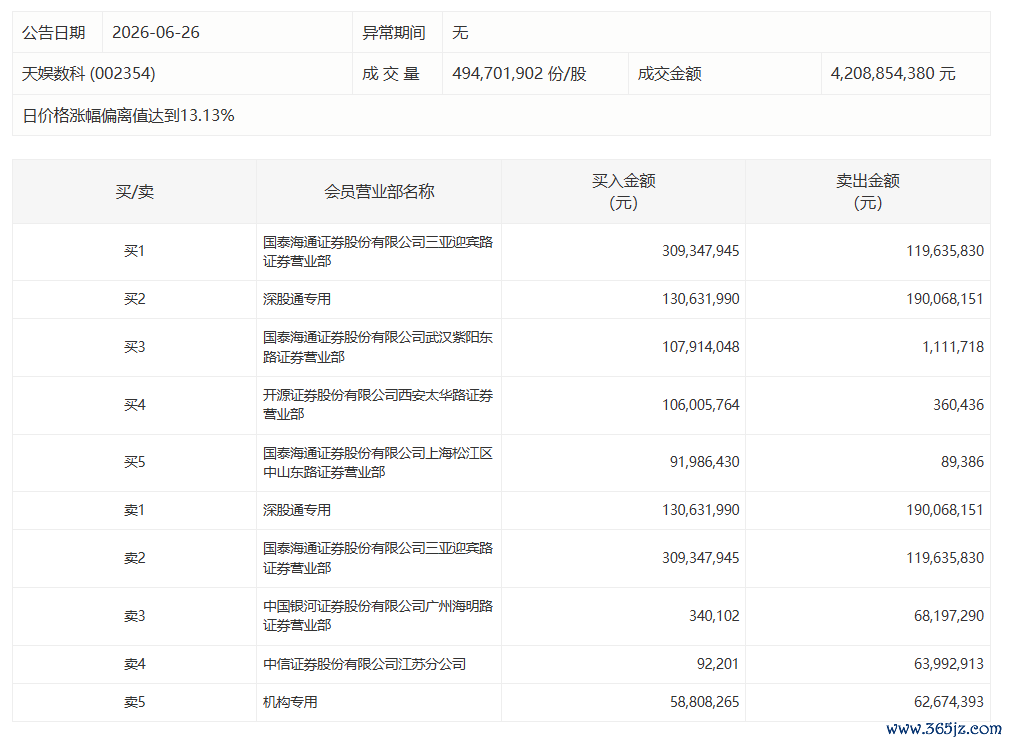Click buy amount 340,102
The width and height of the screenshot is (1009, 744).
point(714,616)
